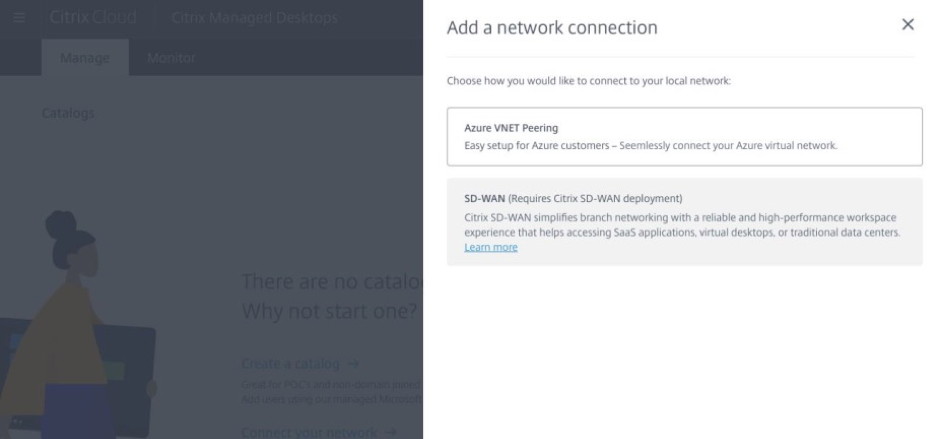Image resolution: width=939 pixels, height=439 pixels.
Task: Click the Connect your network link
Action: (x=319, y=432)
